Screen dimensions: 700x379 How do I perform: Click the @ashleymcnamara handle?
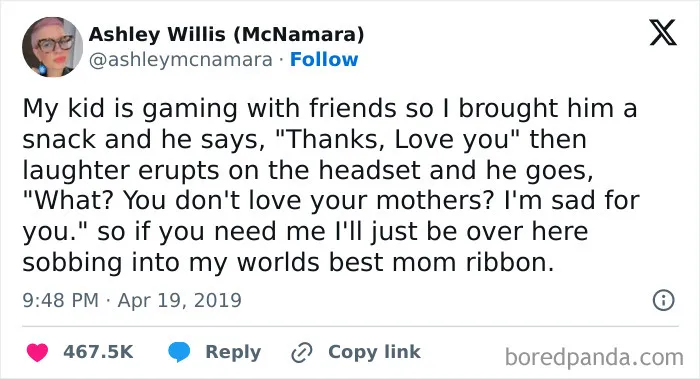click(x=180, y=60)
